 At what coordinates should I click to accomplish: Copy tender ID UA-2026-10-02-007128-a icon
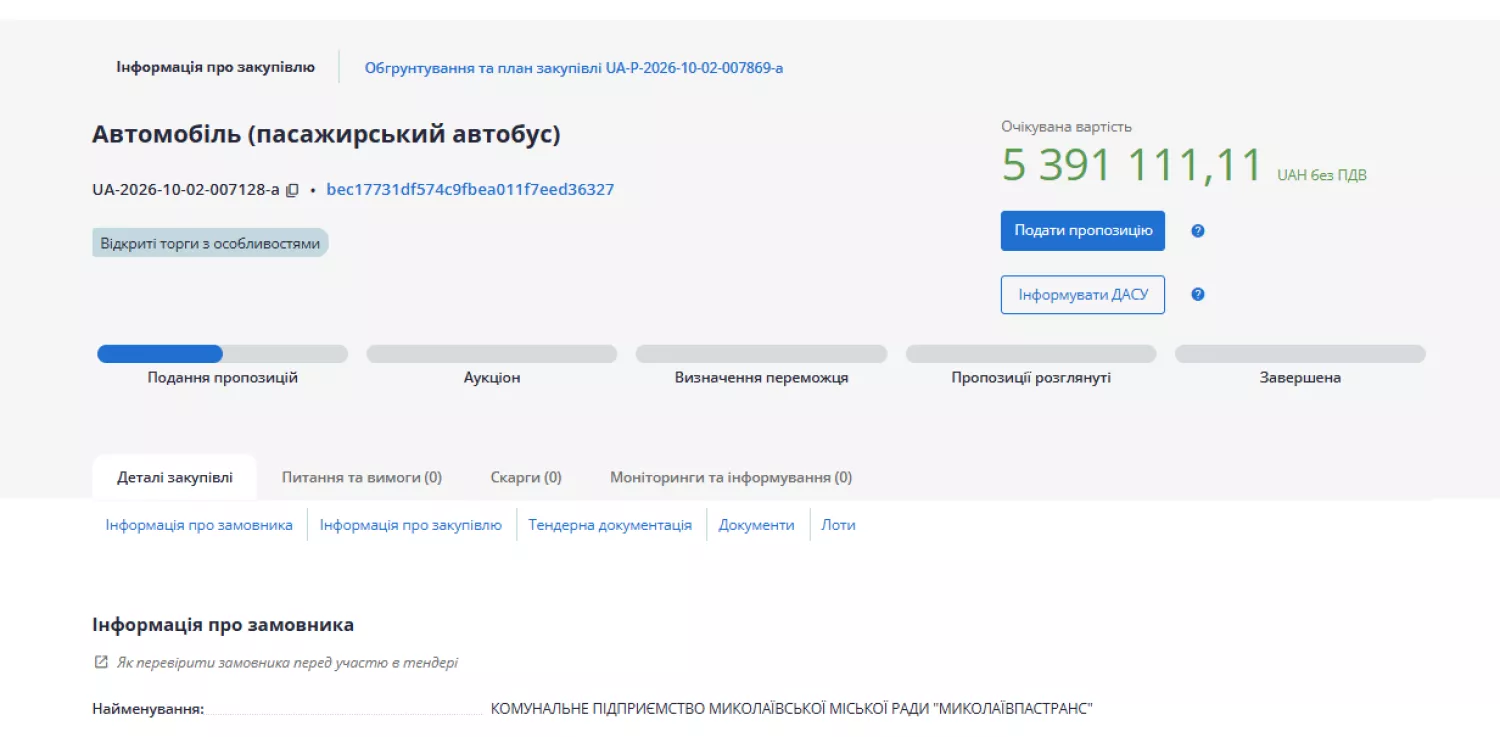[x=293, y=190]
